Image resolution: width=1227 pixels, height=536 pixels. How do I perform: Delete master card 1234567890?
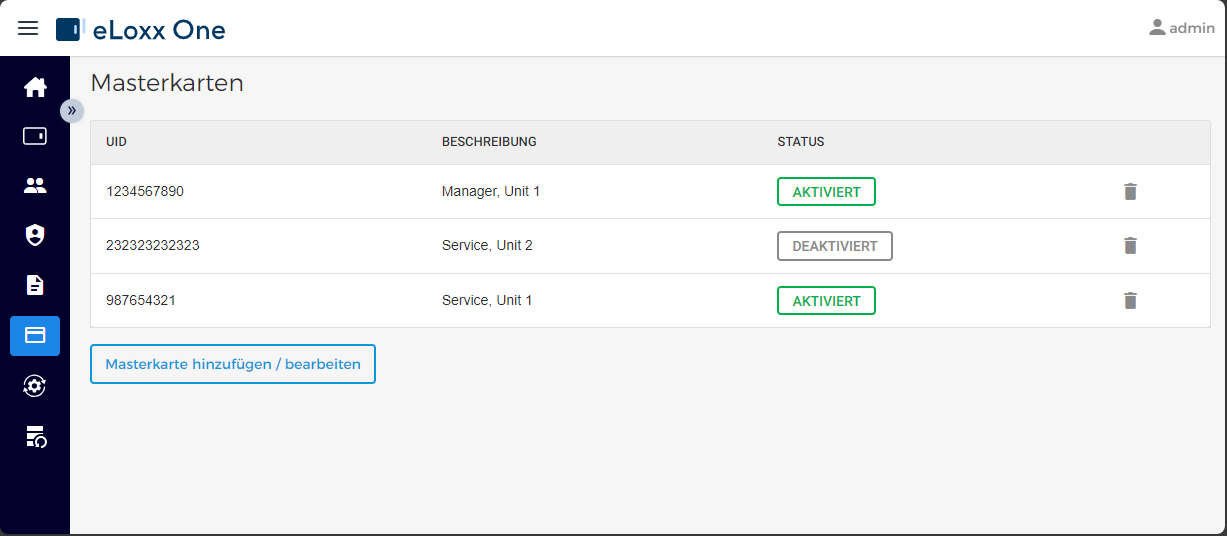click(x=1130, y=191)
